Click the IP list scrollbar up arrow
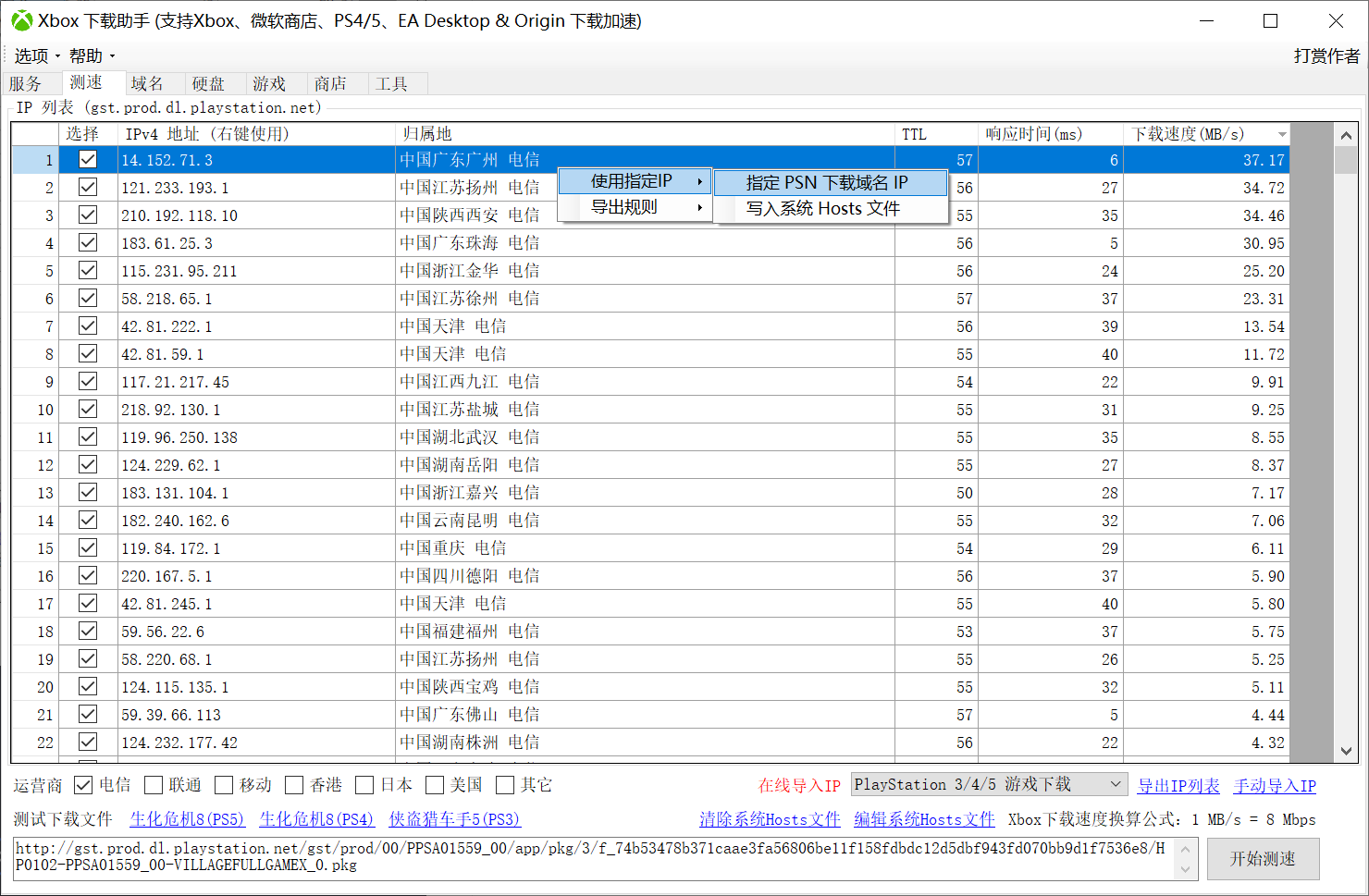 pos(1346,135)
